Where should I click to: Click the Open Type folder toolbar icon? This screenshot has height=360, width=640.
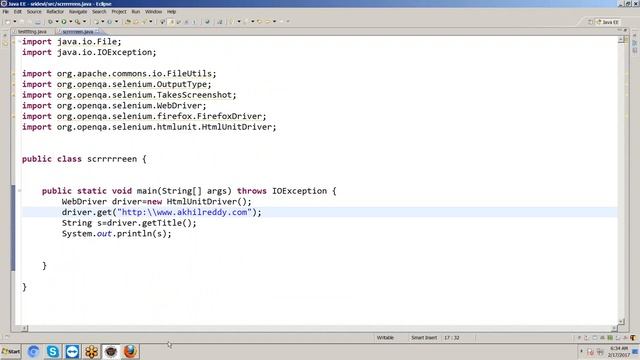click(128, 22)
